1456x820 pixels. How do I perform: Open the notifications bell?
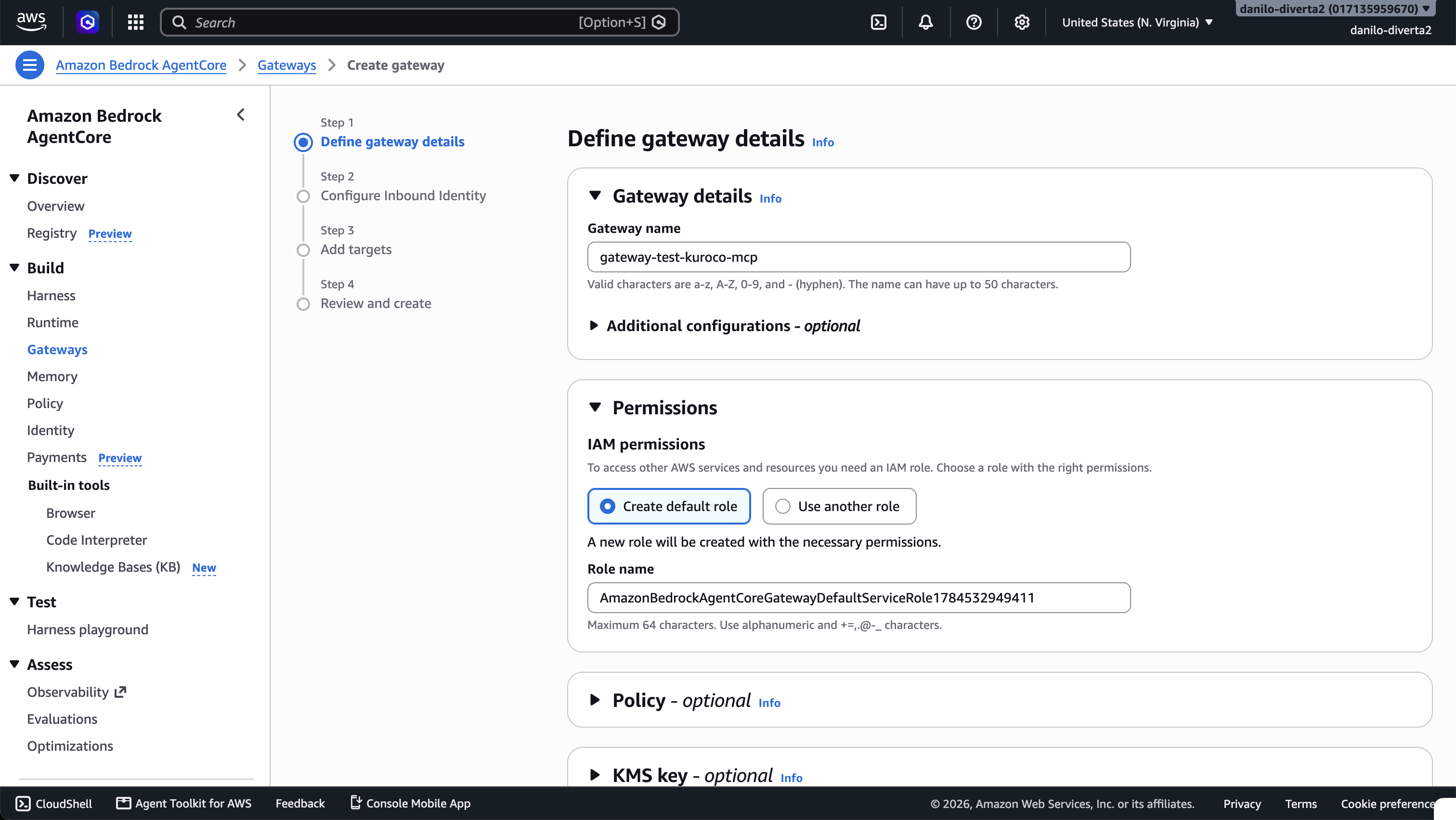point(926,22)
